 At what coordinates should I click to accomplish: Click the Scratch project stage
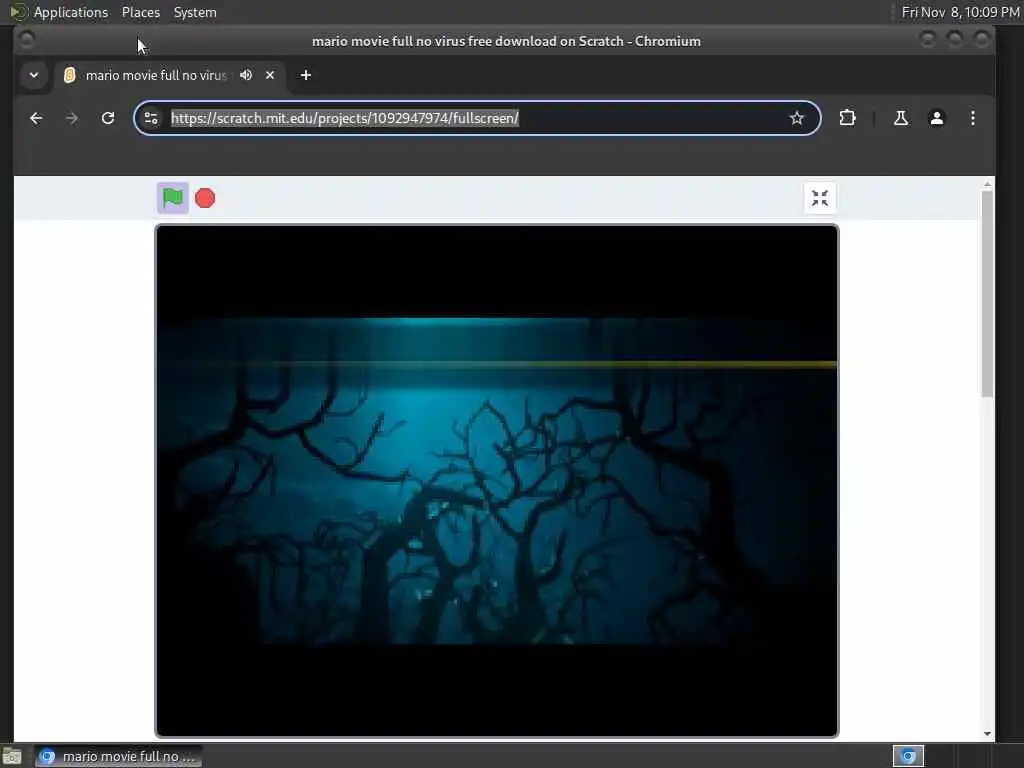[496, 481]
